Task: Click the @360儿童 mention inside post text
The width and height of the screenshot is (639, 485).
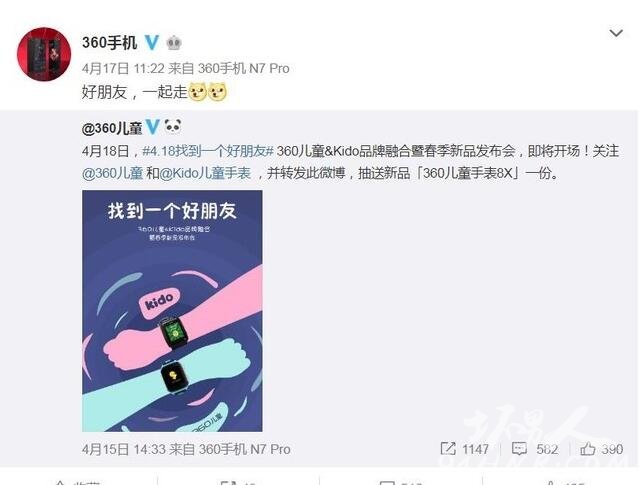Action: 112,173
